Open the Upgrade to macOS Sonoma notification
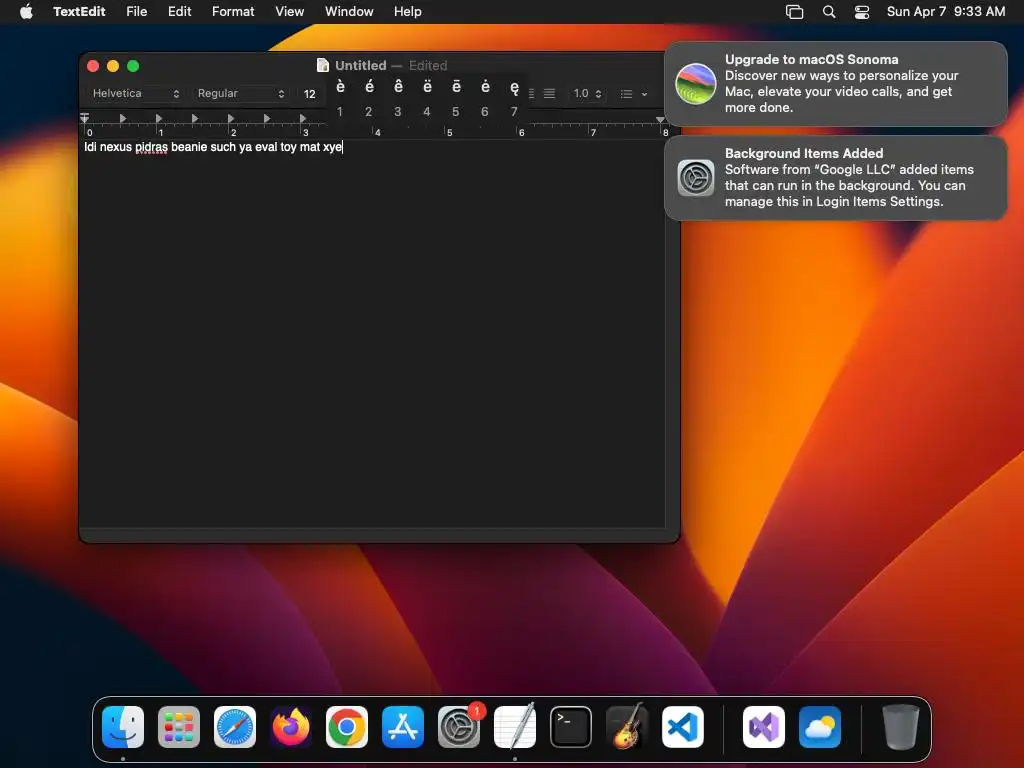The height and width of the screenshot is (768, 1024). tap(836, 84)
